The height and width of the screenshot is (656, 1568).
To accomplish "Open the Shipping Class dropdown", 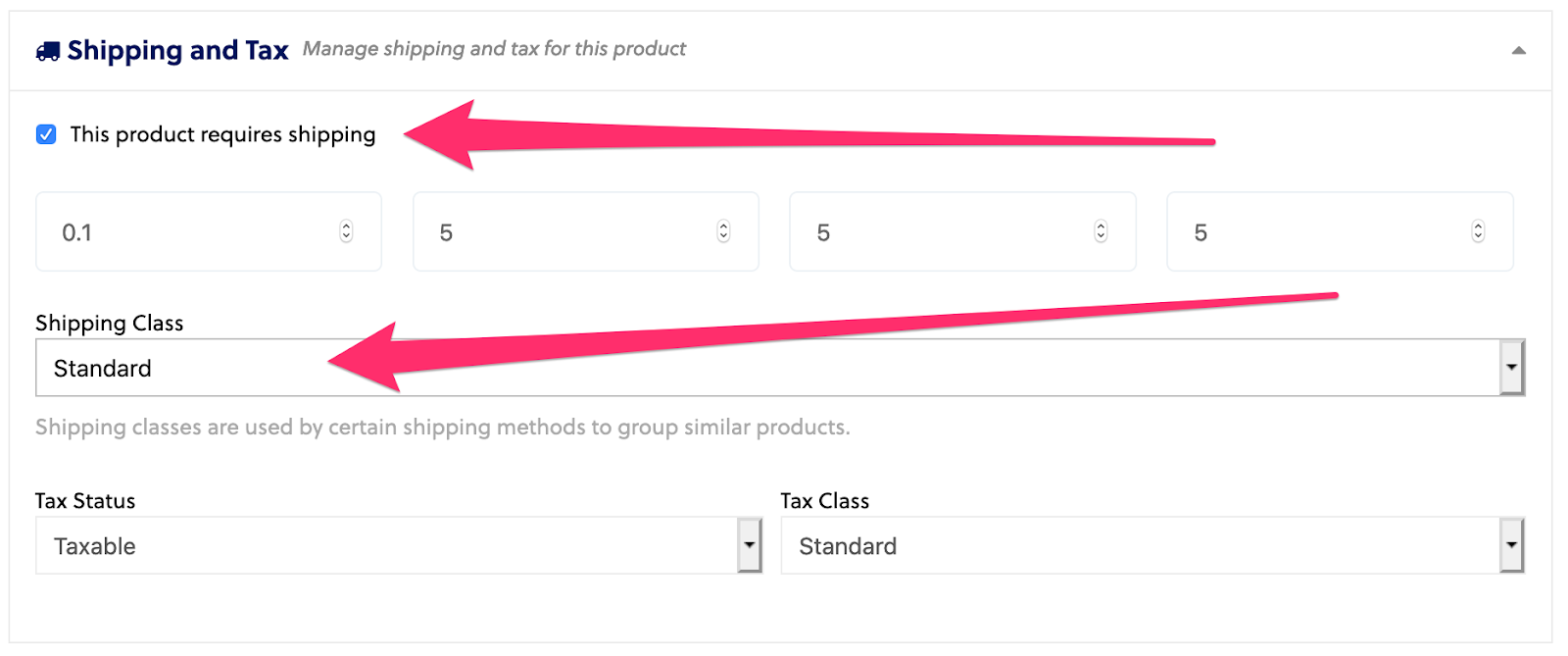I will click(766, 368).
